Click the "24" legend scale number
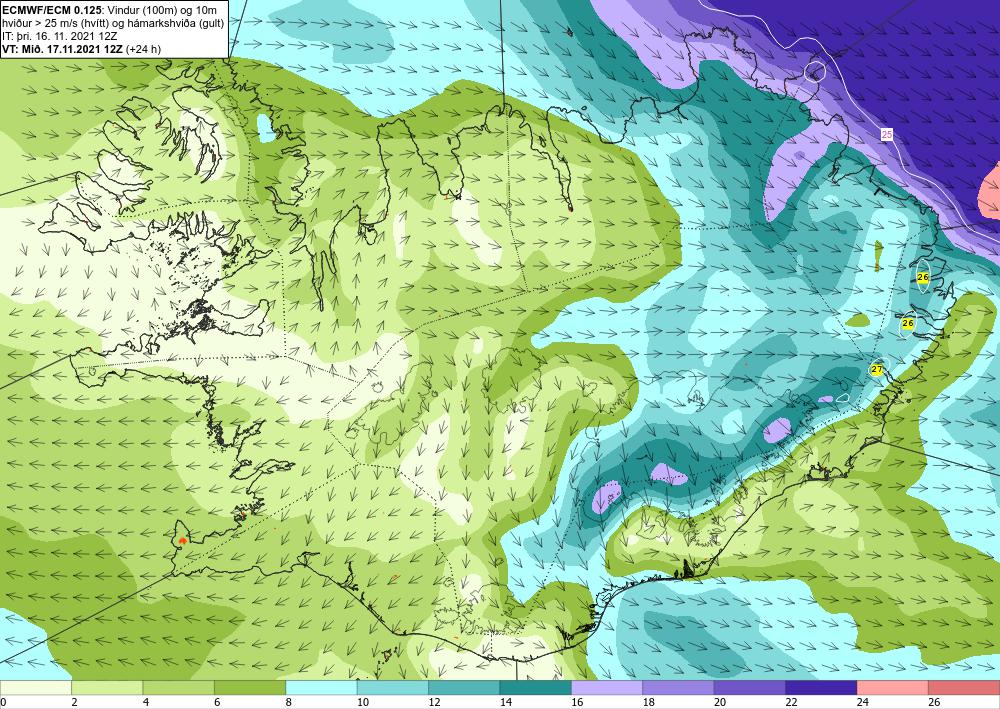Screen dimensions: 1000x709 tap(863, 703)
